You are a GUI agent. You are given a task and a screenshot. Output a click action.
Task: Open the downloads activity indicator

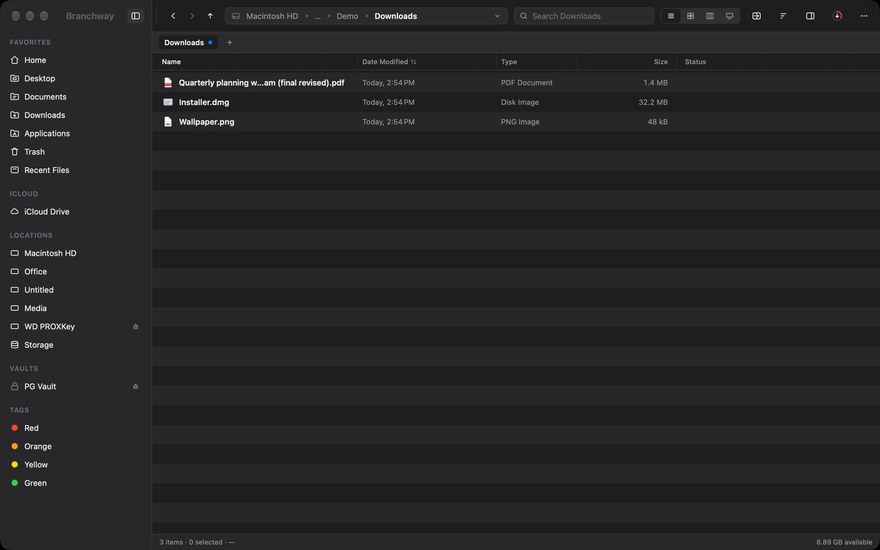pyautogui.click(x=837, y=16)
